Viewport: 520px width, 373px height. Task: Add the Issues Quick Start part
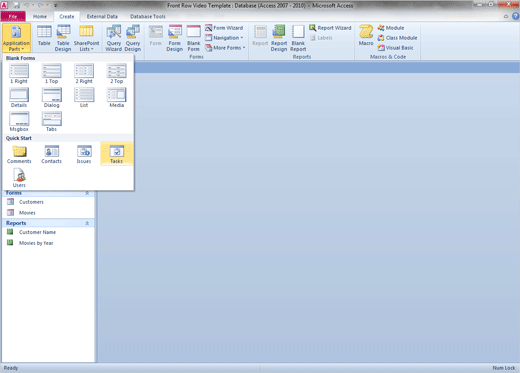[x=84, y=154]
